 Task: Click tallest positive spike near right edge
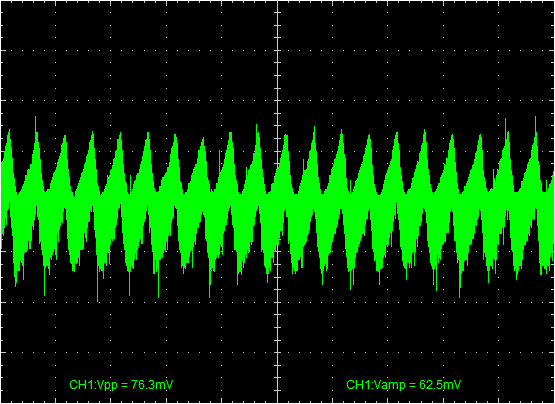click(535, 118)
